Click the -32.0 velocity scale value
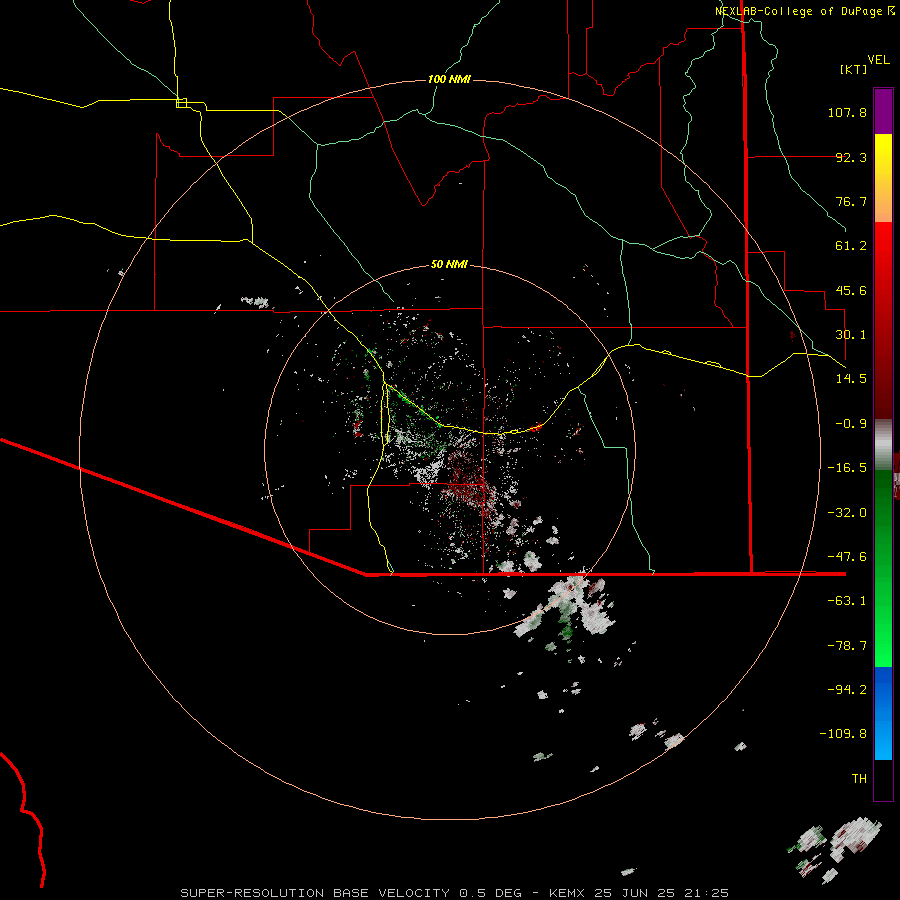Viewport: 900px width, 900px height. [847, 513]
